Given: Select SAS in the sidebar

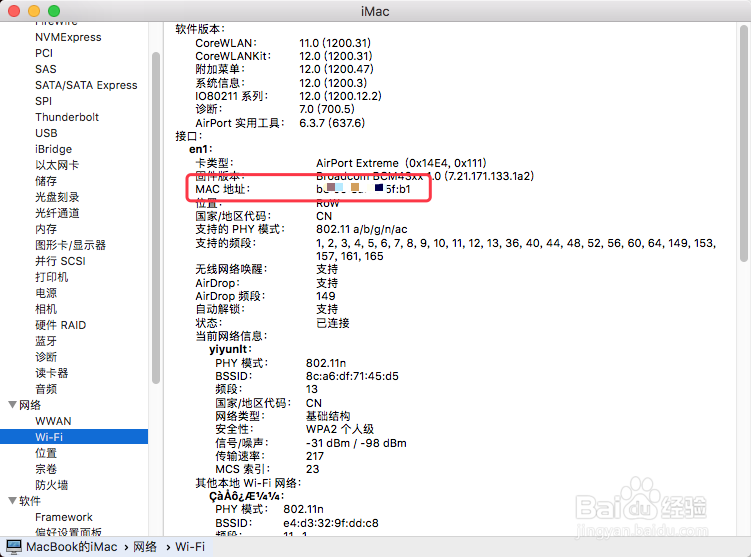Looking at the screenshot, I should 46,69.
